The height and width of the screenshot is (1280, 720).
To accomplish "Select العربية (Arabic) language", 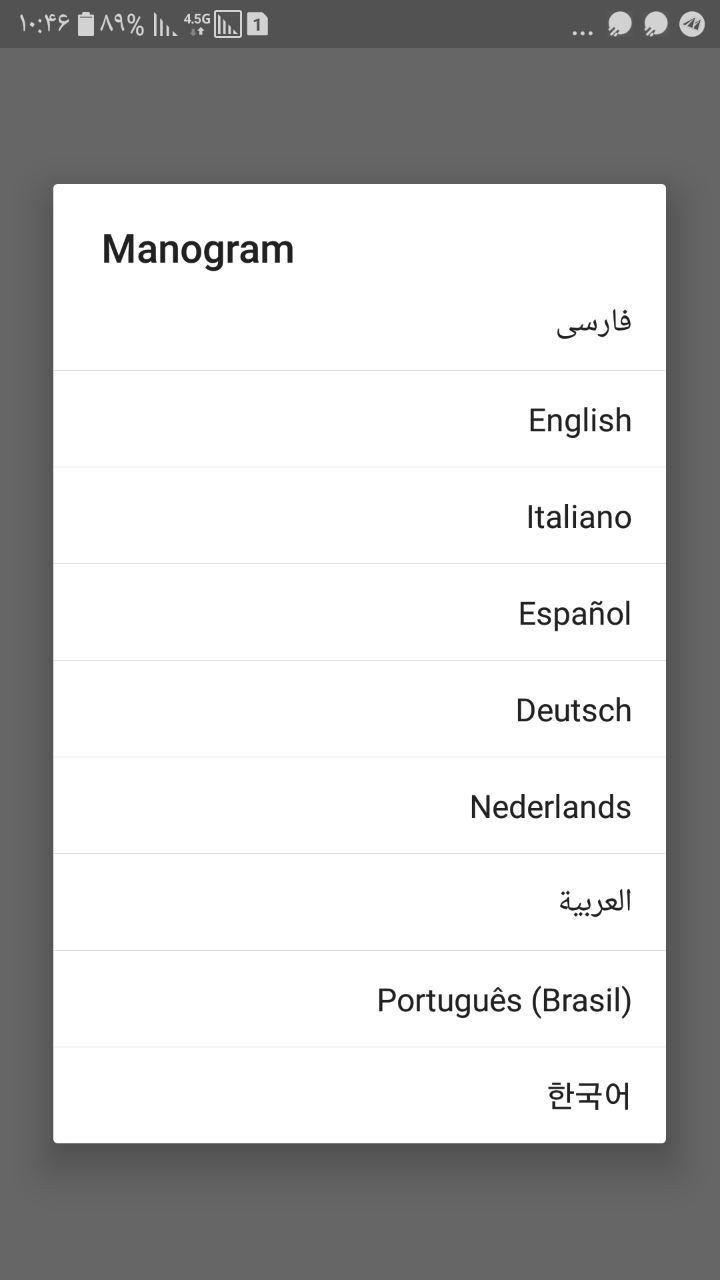I will 595,902.
